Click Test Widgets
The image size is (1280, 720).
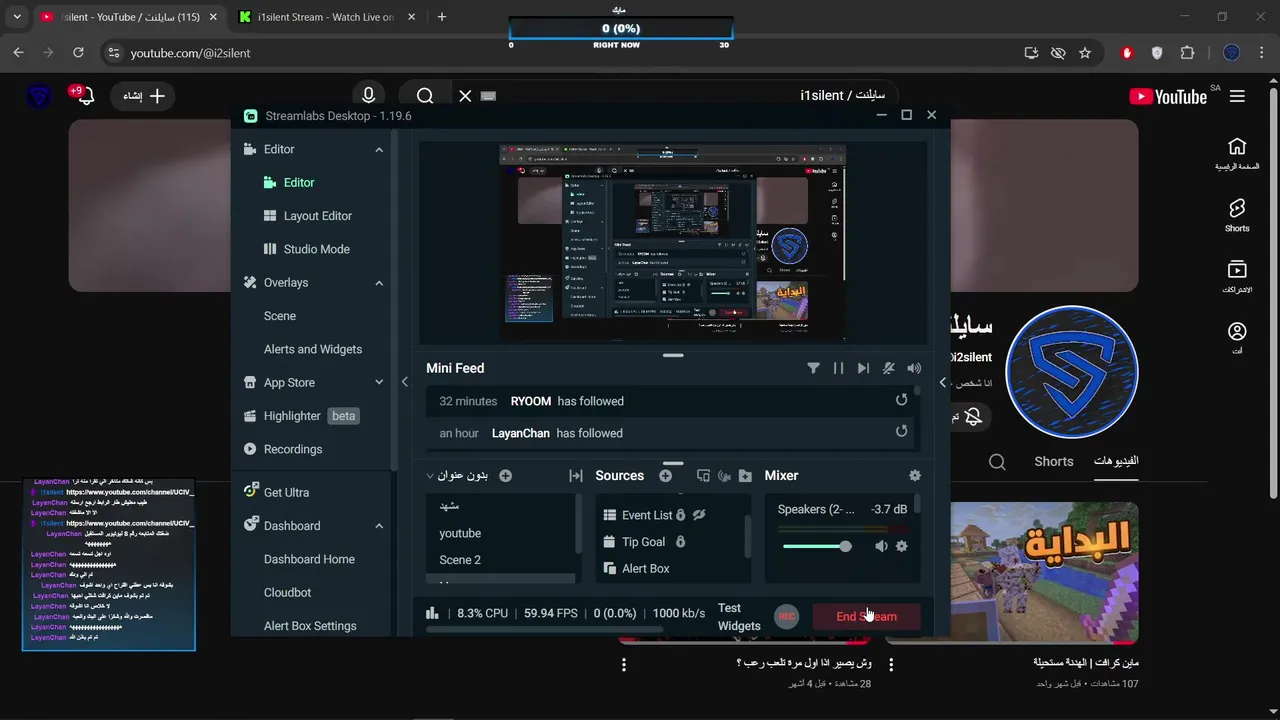tap(739, 617)
